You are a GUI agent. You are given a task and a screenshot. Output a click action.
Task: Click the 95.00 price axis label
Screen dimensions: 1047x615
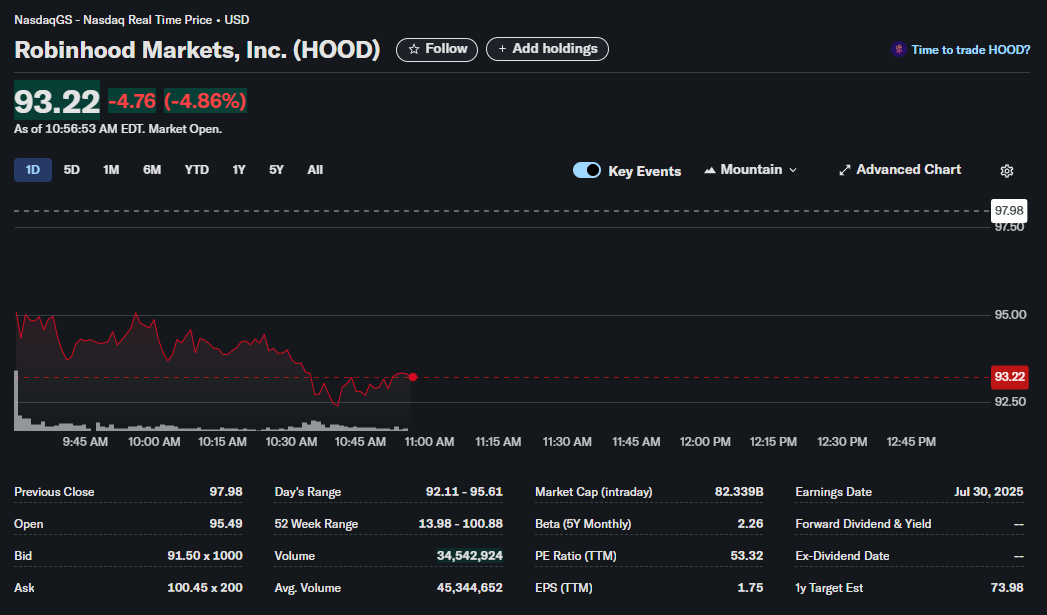point(1010,315)
